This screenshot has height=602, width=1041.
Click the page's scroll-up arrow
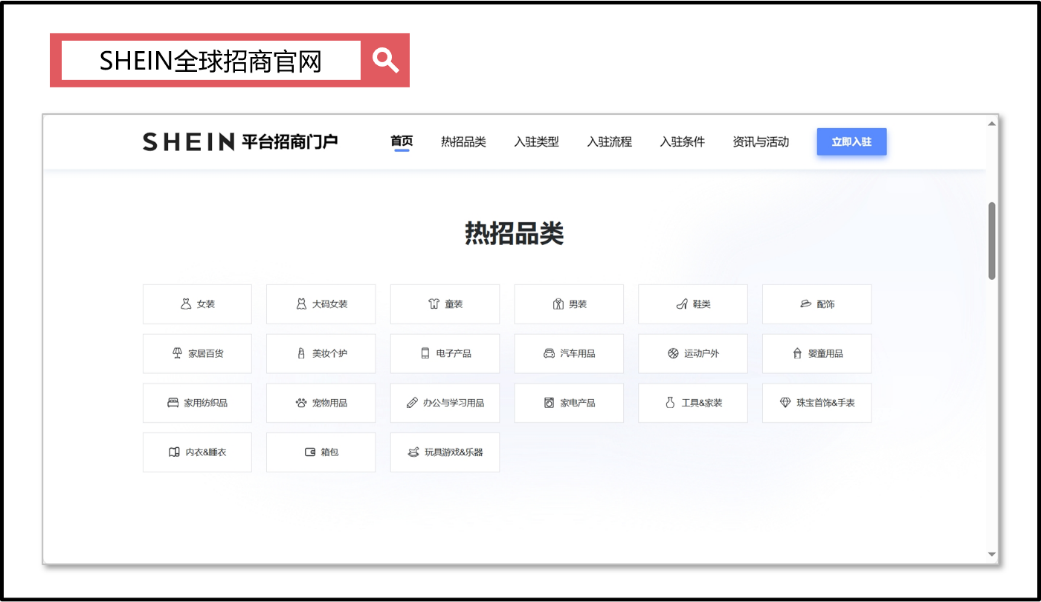[x=992, y=123]
